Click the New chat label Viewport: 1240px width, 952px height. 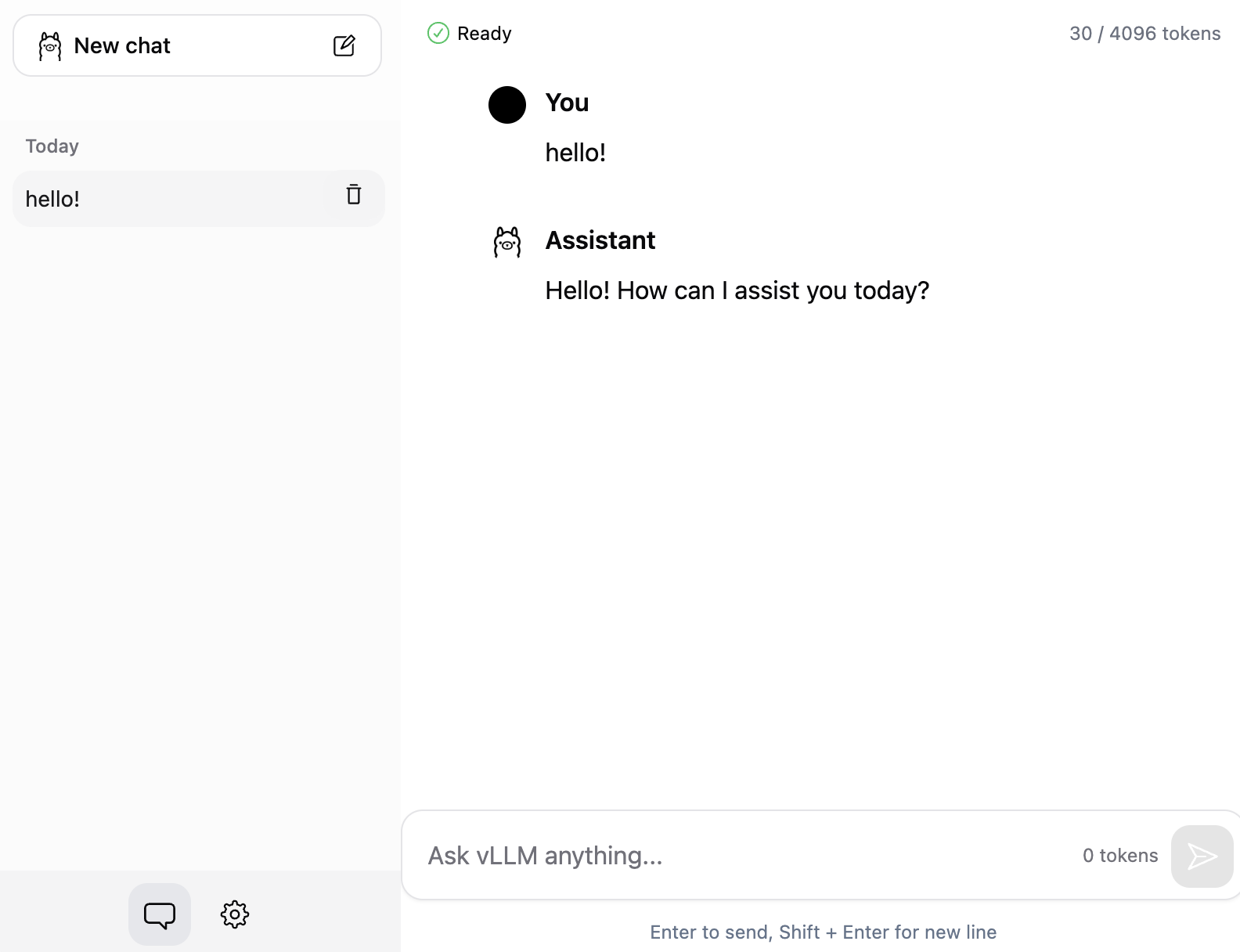tap(122, 45)
